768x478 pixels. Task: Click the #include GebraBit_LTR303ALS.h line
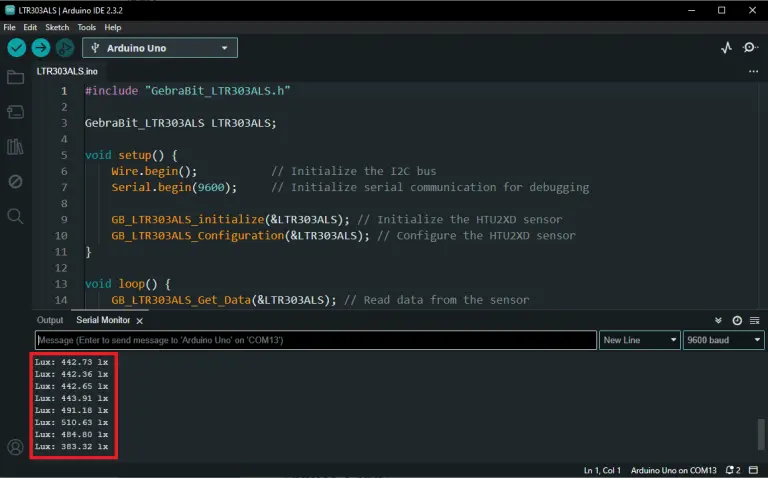click(188, 91)
